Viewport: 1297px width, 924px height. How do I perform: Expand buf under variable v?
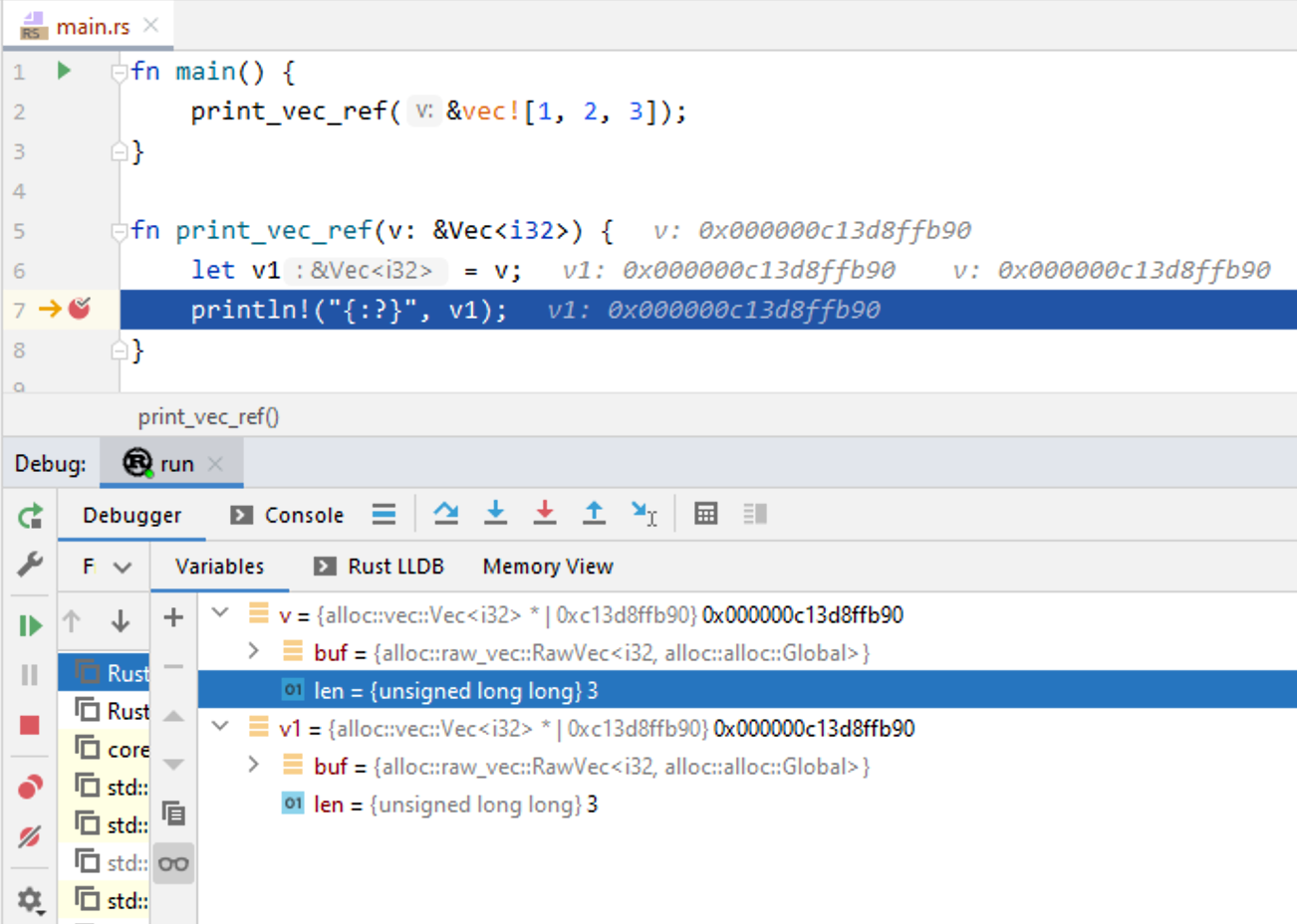click(254, 651)
